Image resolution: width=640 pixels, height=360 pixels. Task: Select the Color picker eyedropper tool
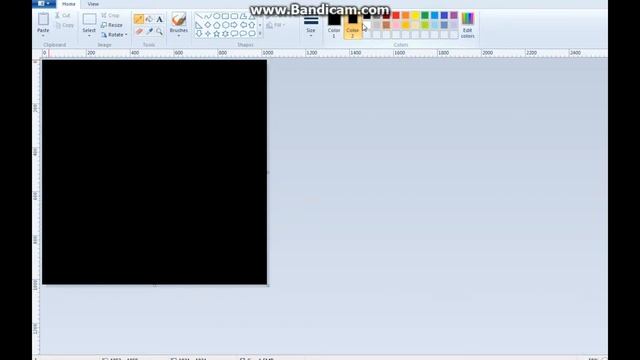(x=149, y=31)
